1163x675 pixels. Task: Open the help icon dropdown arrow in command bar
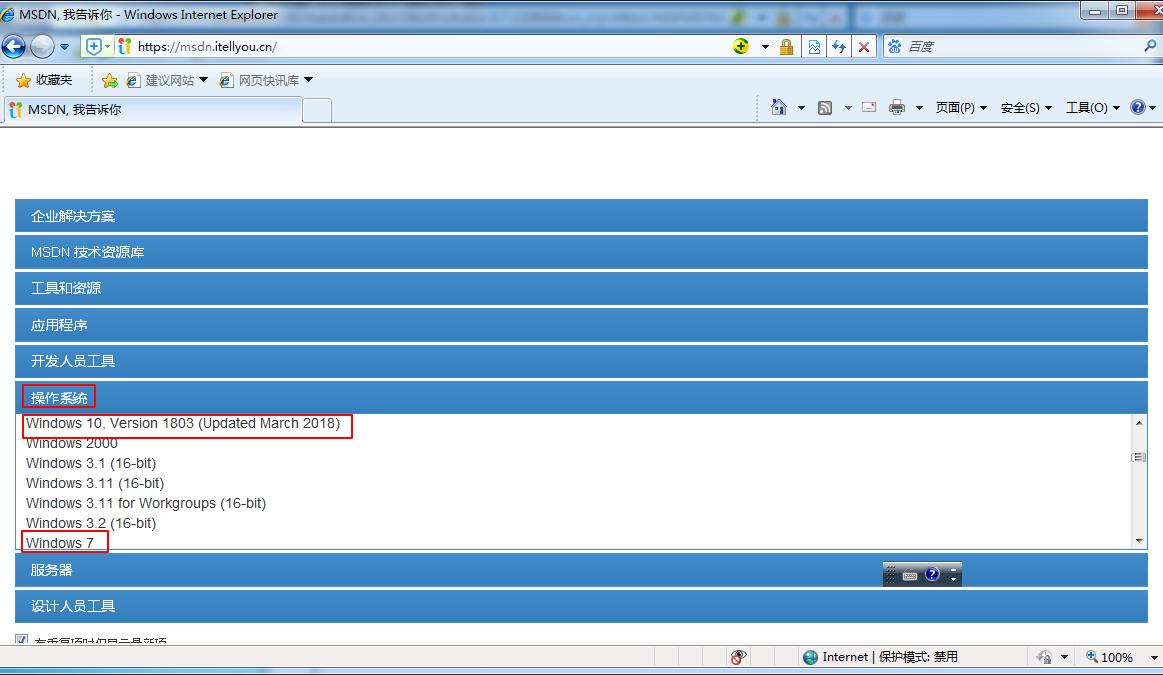coord(1153,108)
